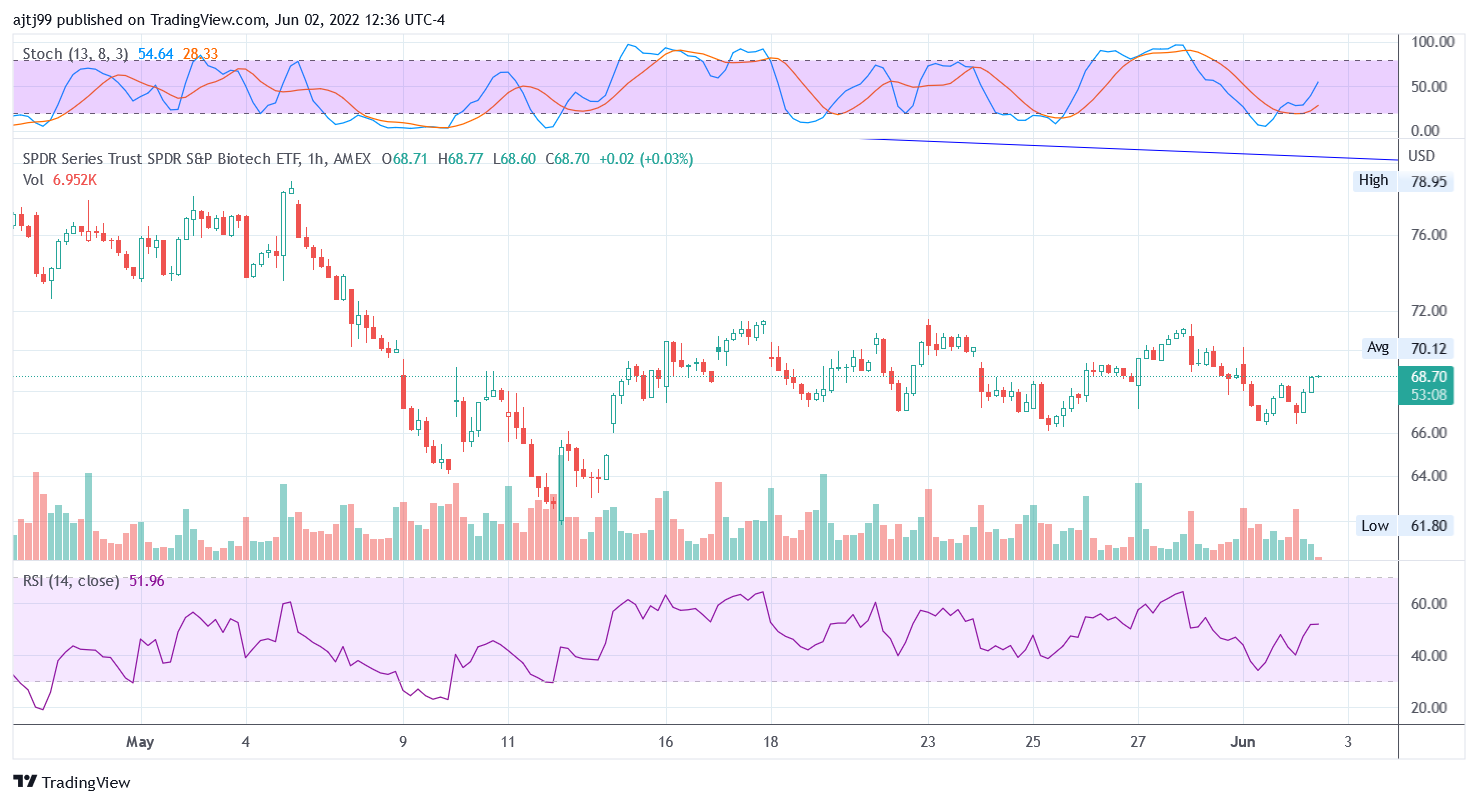Click date label 23 on the time axis
Viewport: 1478px width, 803px height.
[x=928, y=742]
